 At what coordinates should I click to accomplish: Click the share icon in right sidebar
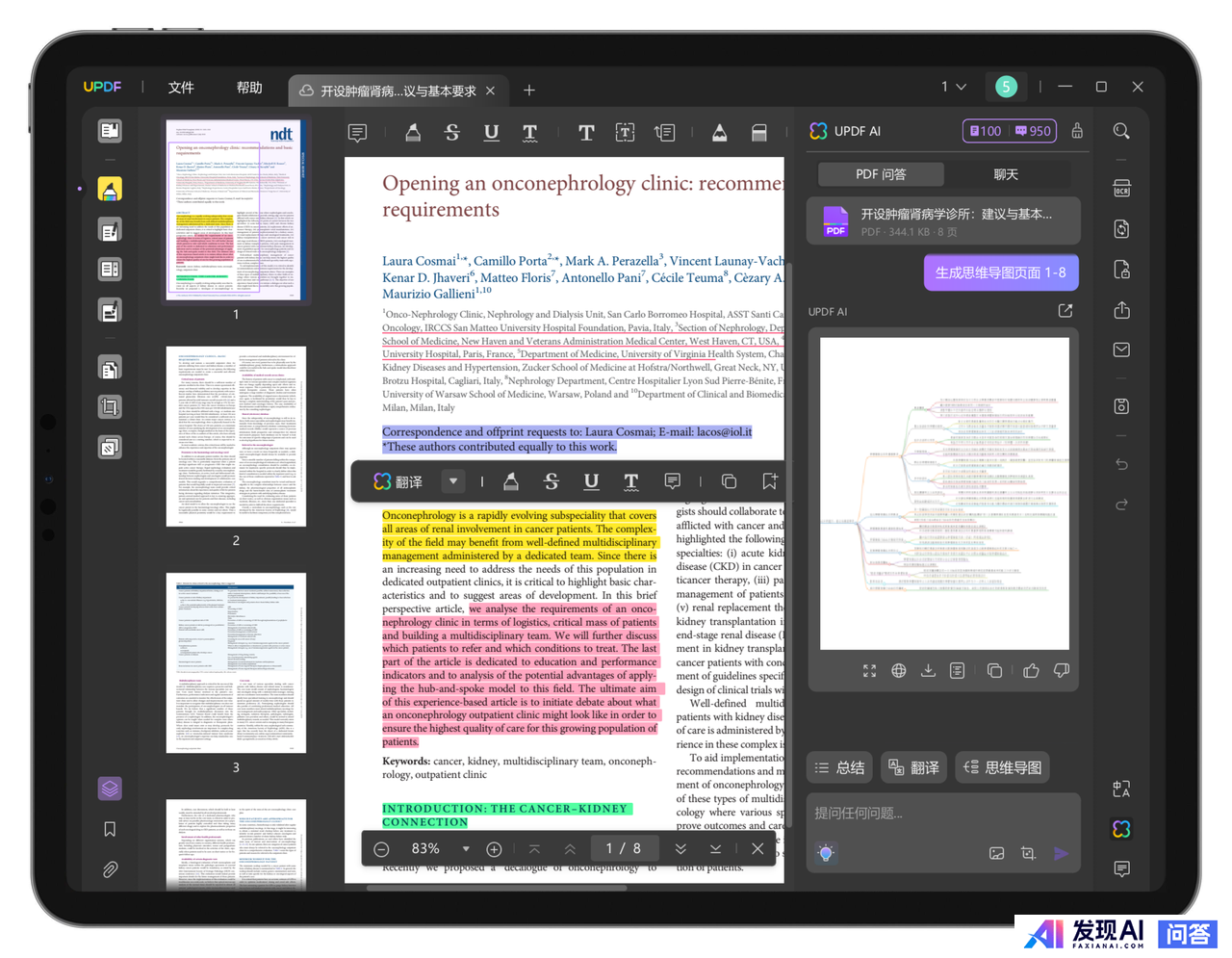pyautogui.click(x=1121, y=310)
